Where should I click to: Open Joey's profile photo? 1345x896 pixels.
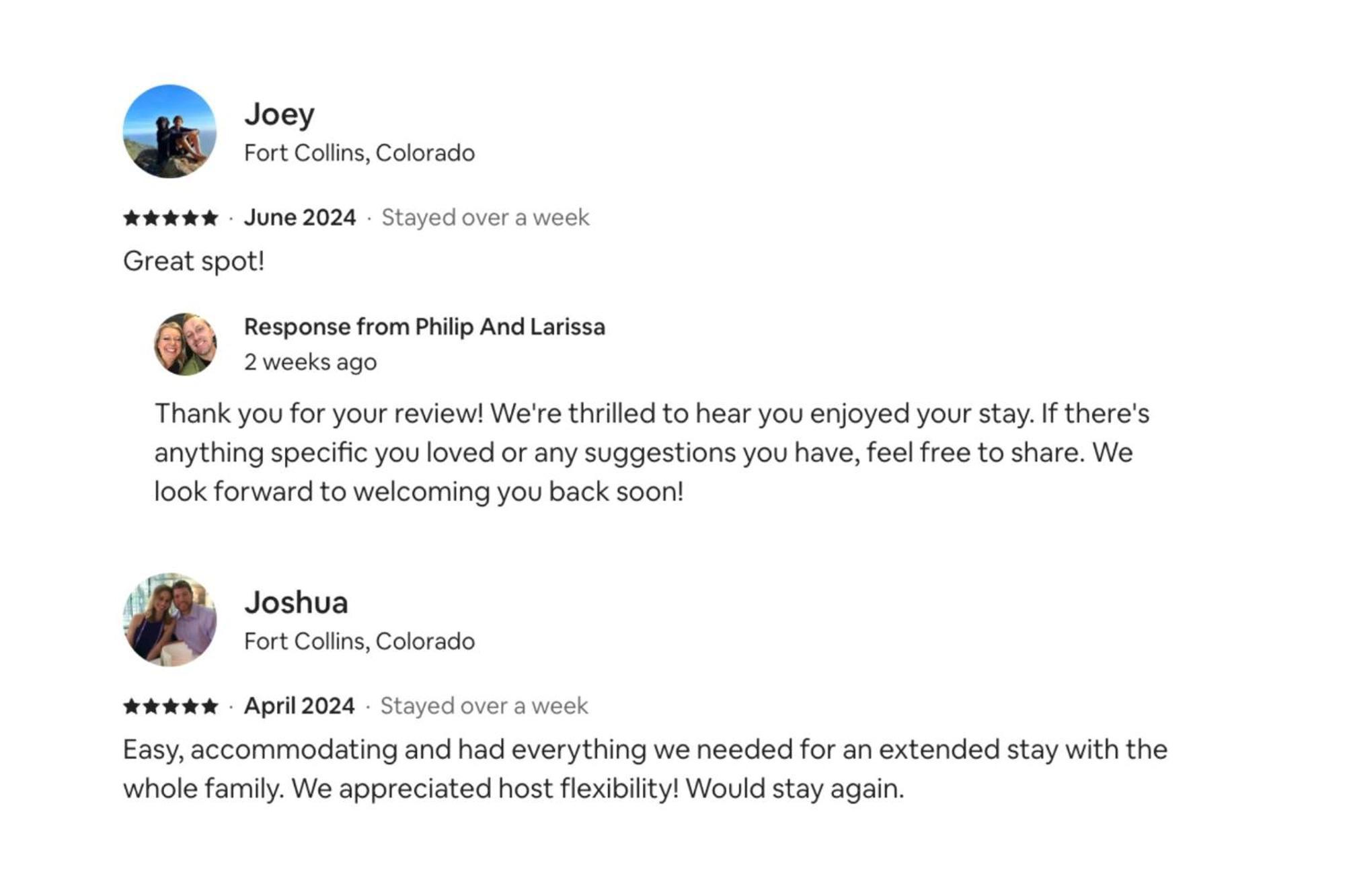(x=169, y=131)
